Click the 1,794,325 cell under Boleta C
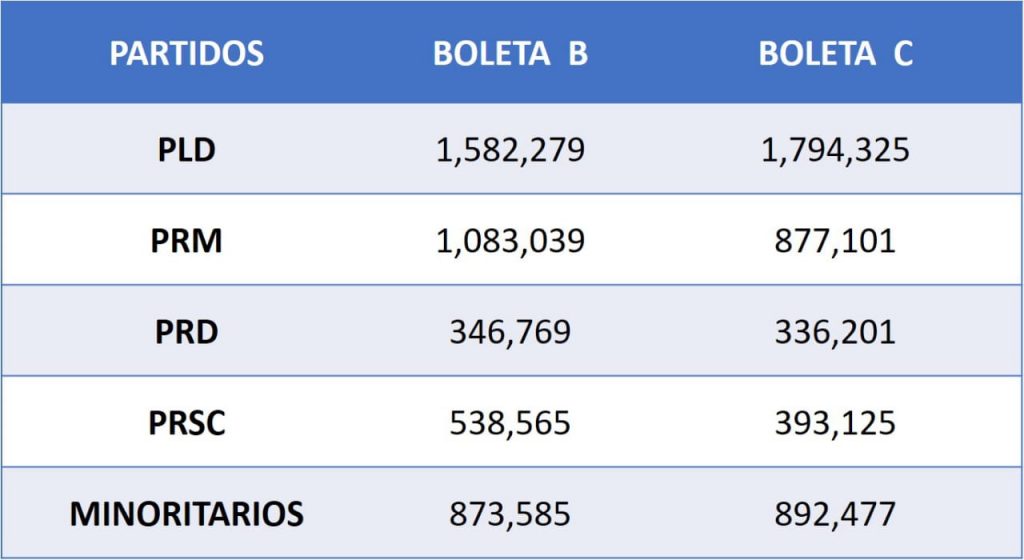 (835, 150)
